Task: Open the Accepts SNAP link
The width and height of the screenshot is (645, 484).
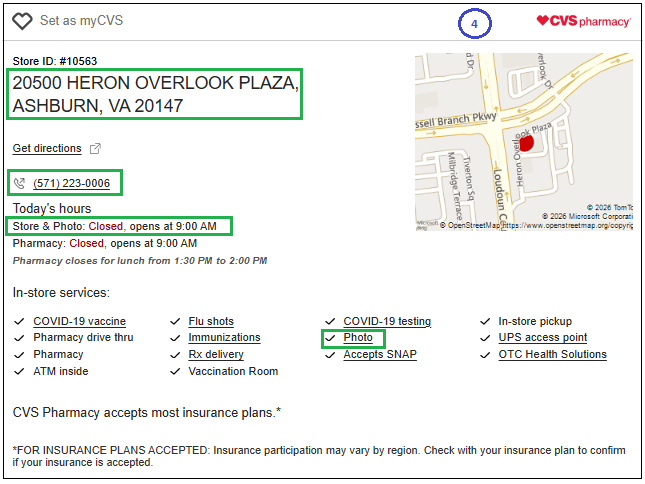Action: click(380, 354)
